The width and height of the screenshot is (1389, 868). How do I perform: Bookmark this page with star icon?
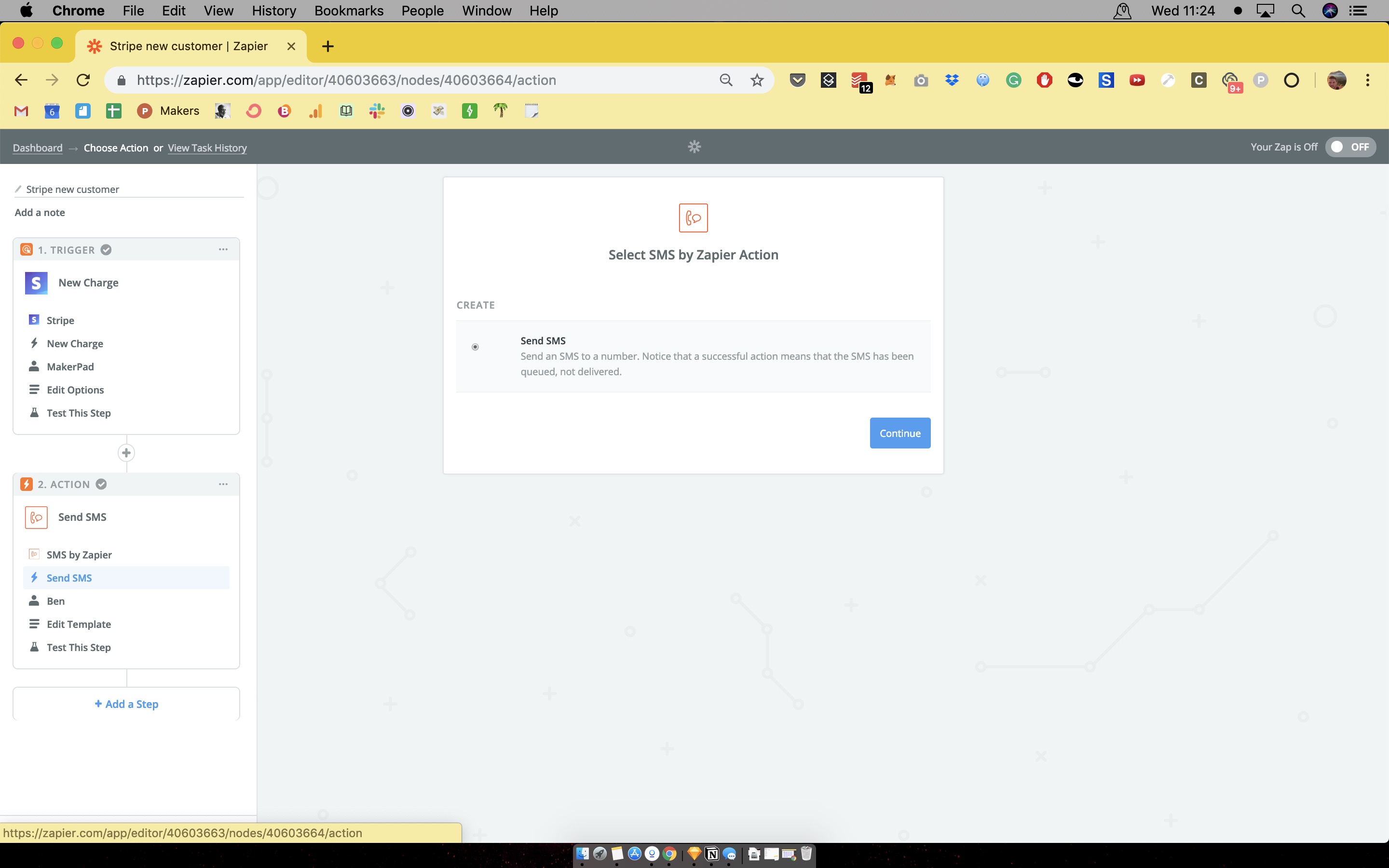(757, 80)
